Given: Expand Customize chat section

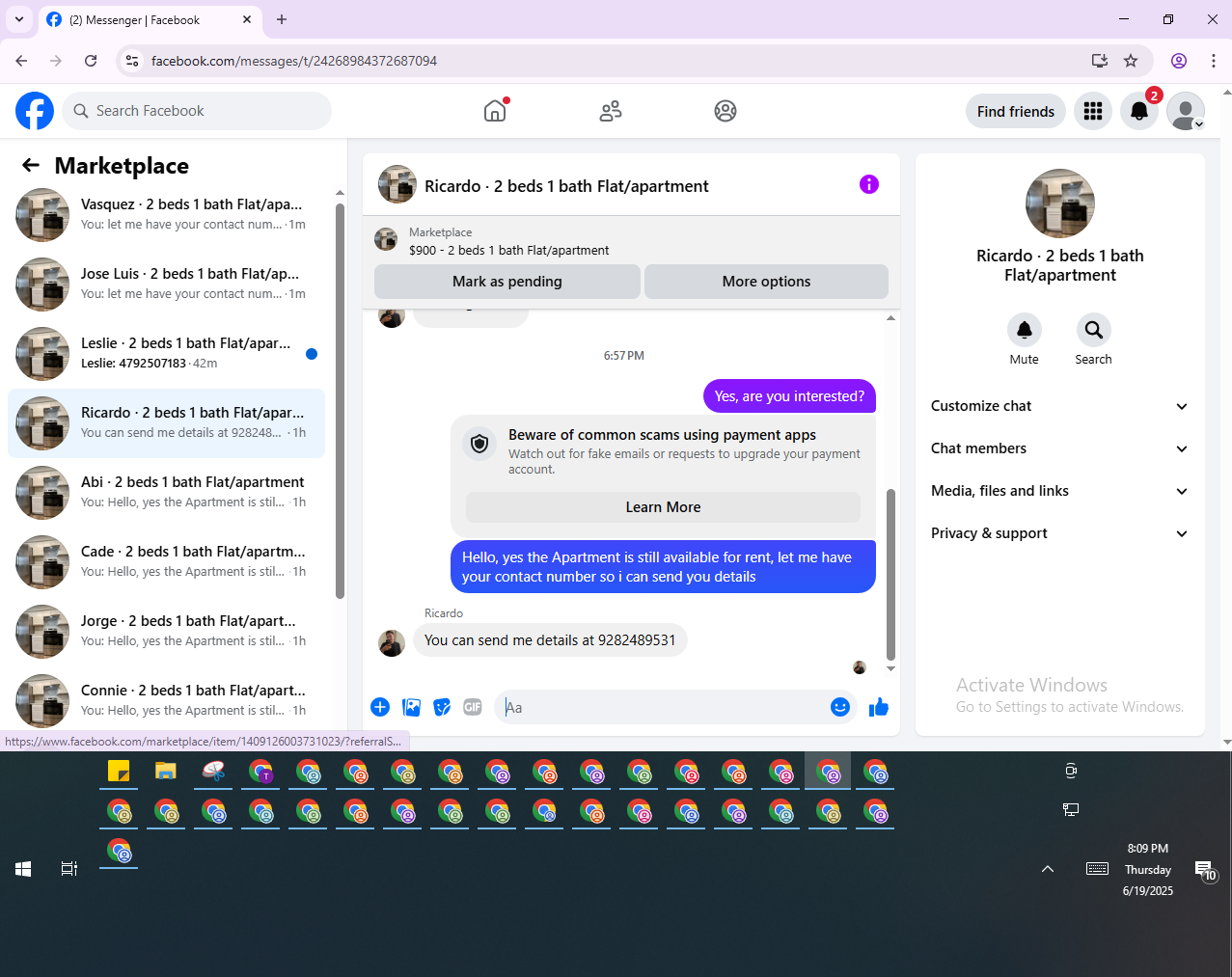Looking at the screenshot, I should click(1059, 406).
